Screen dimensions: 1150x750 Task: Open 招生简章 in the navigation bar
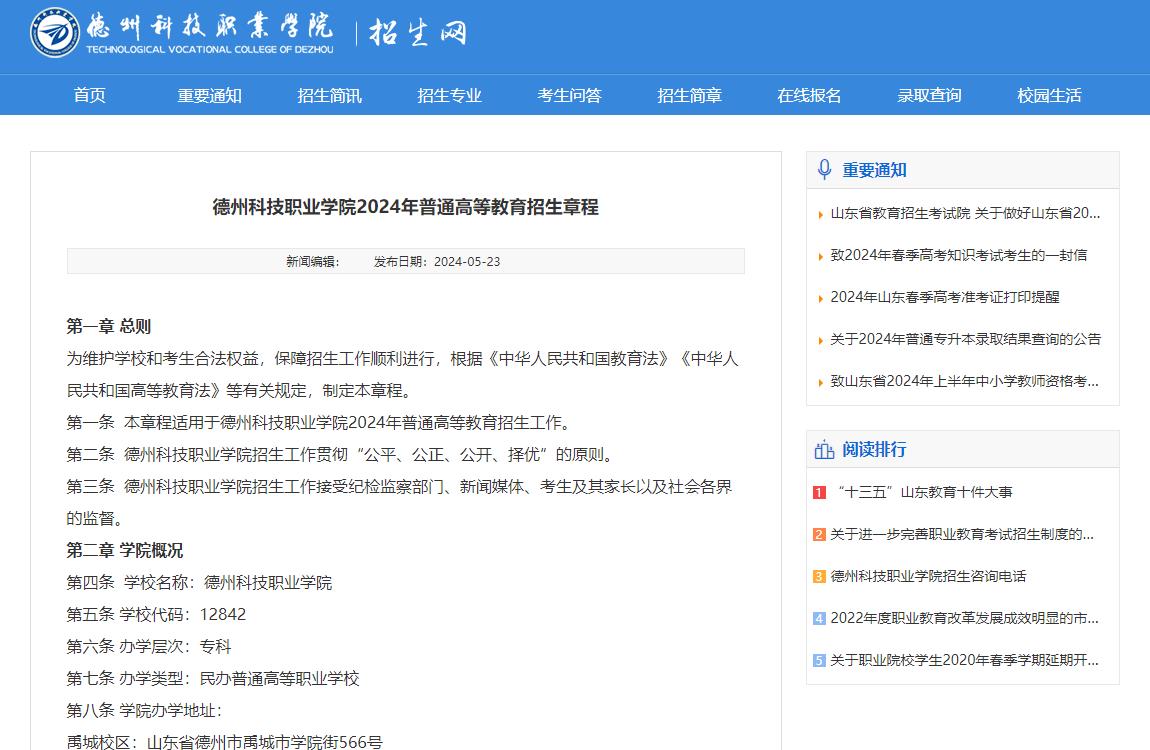click(x=689, y=95)
